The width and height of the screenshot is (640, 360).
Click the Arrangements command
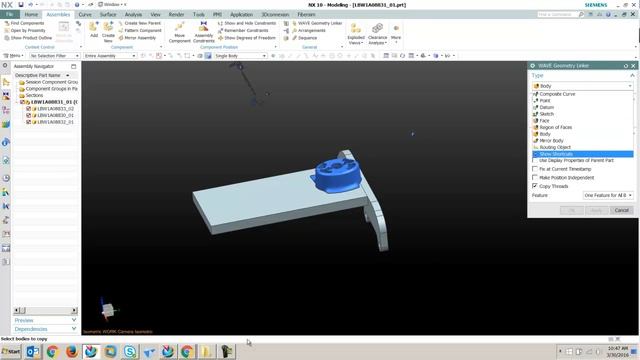[x=309, y=31]
